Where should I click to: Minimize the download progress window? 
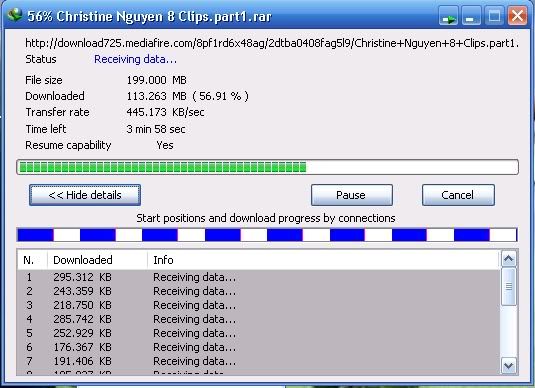click(x=471, y=16)
